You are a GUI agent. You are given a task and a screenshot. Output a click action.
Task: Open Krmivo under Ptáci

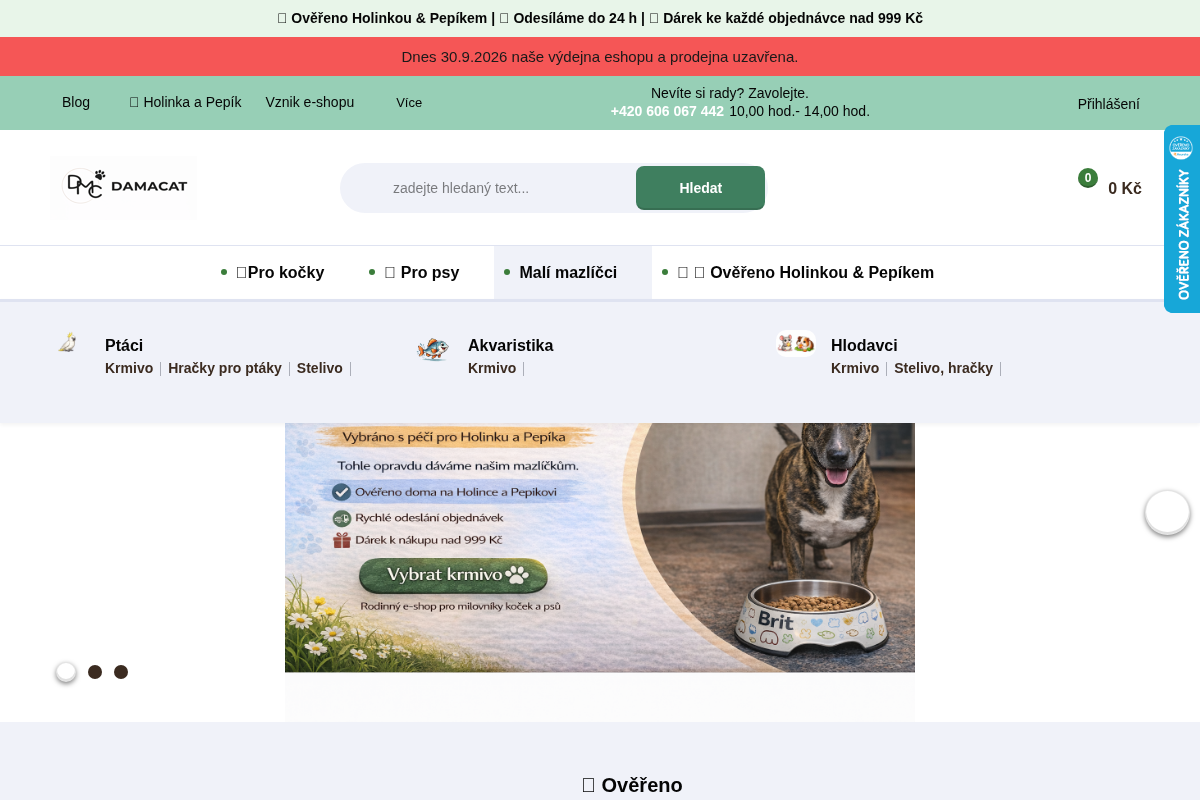coord(129,368)
